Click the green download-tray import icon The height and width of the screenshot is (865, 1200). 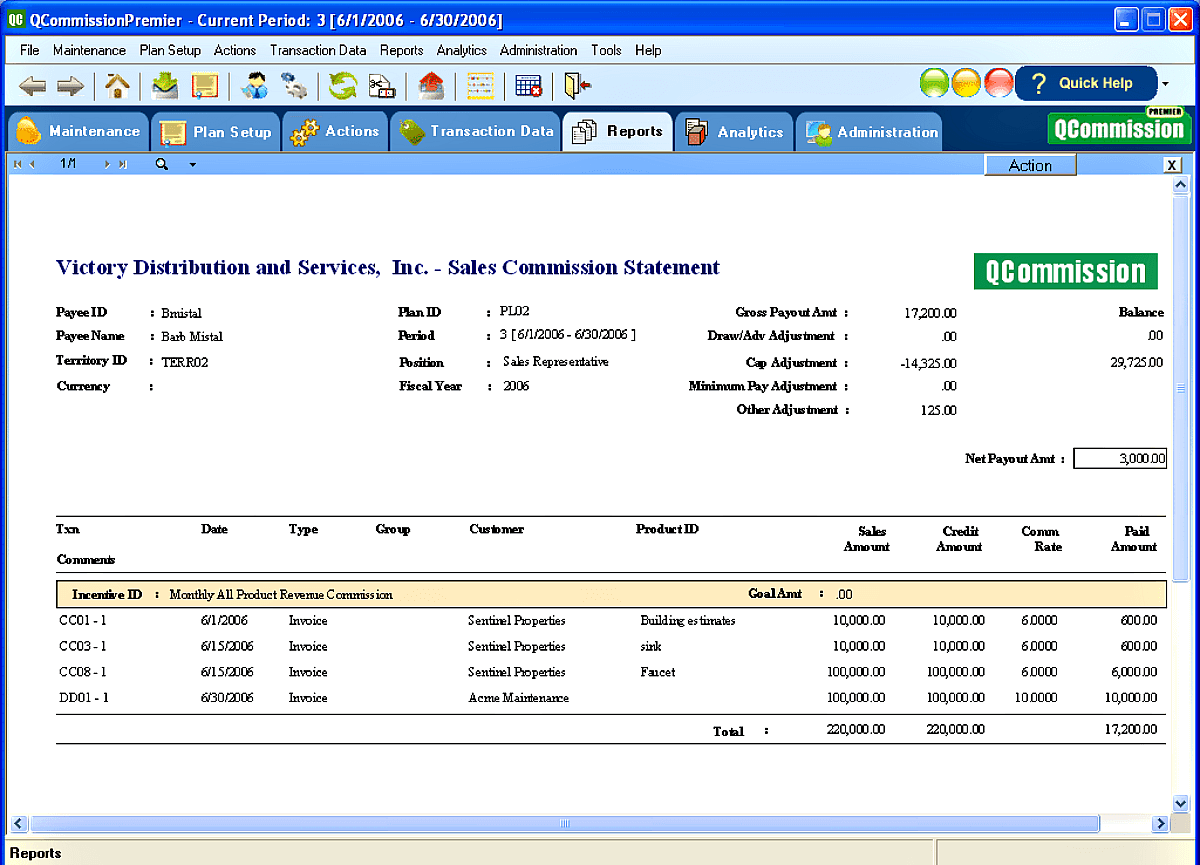[165, 86]
